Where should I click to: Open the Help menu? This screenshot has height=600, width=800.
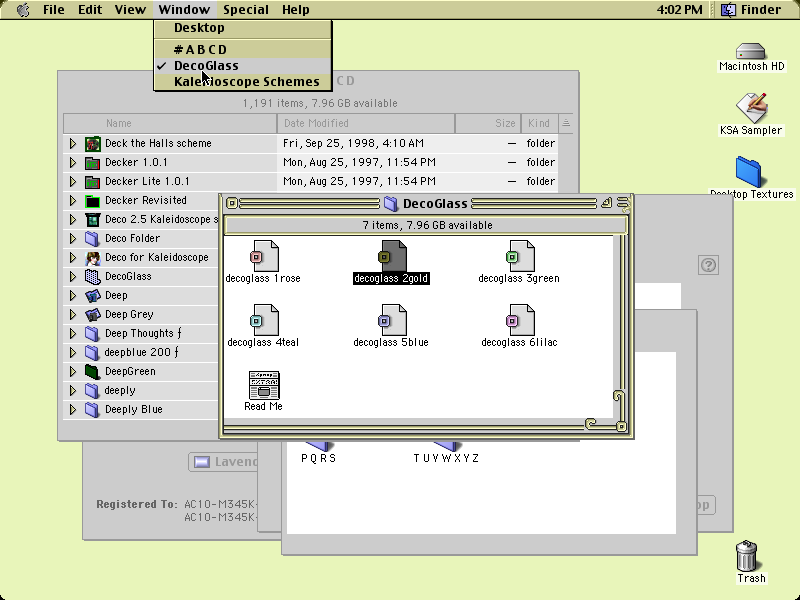tap(296, 10)
